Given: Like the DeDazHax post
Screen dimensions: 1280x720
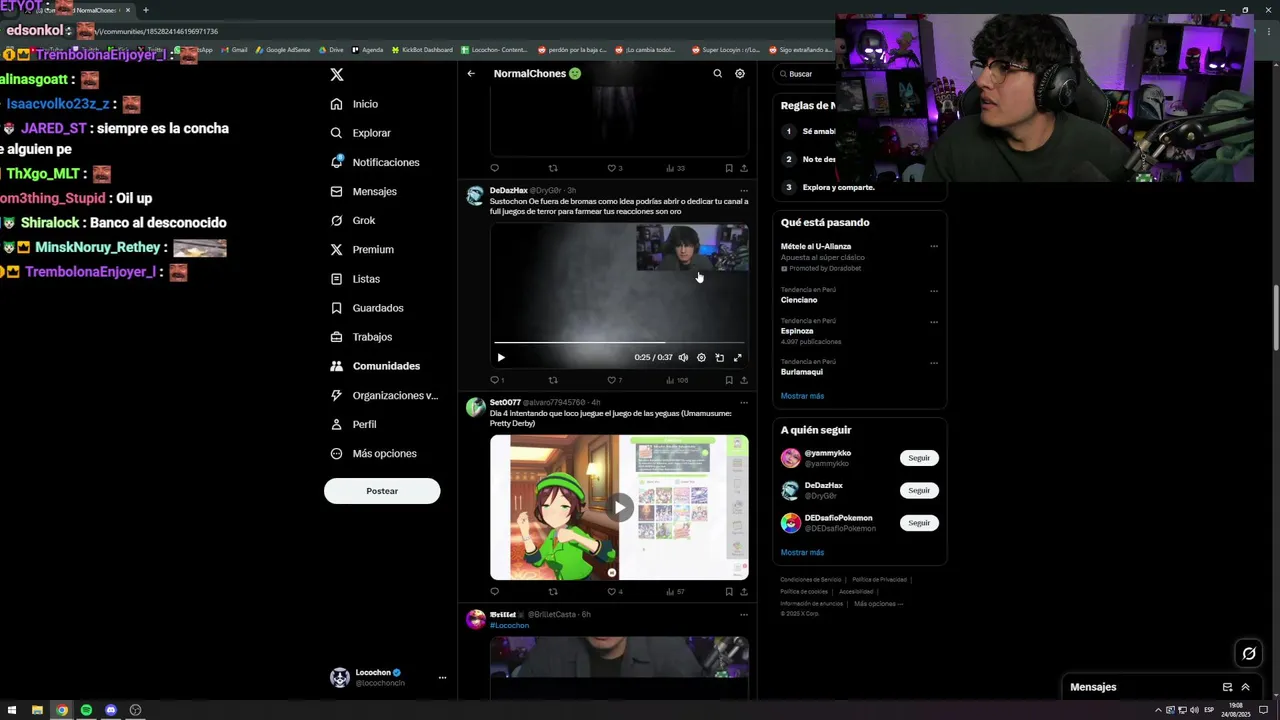Looking at the screenshot, I should click(611, 380).
